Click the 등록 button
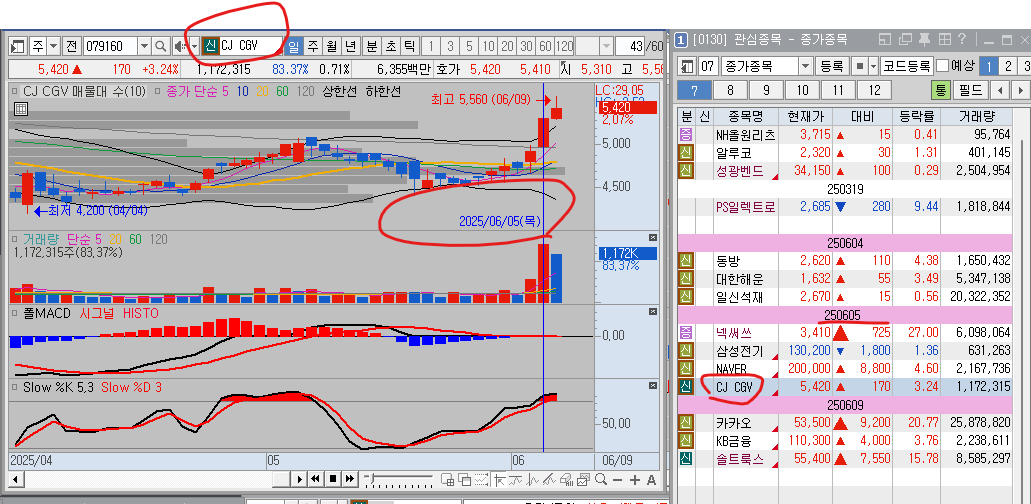 coord(832,66)
